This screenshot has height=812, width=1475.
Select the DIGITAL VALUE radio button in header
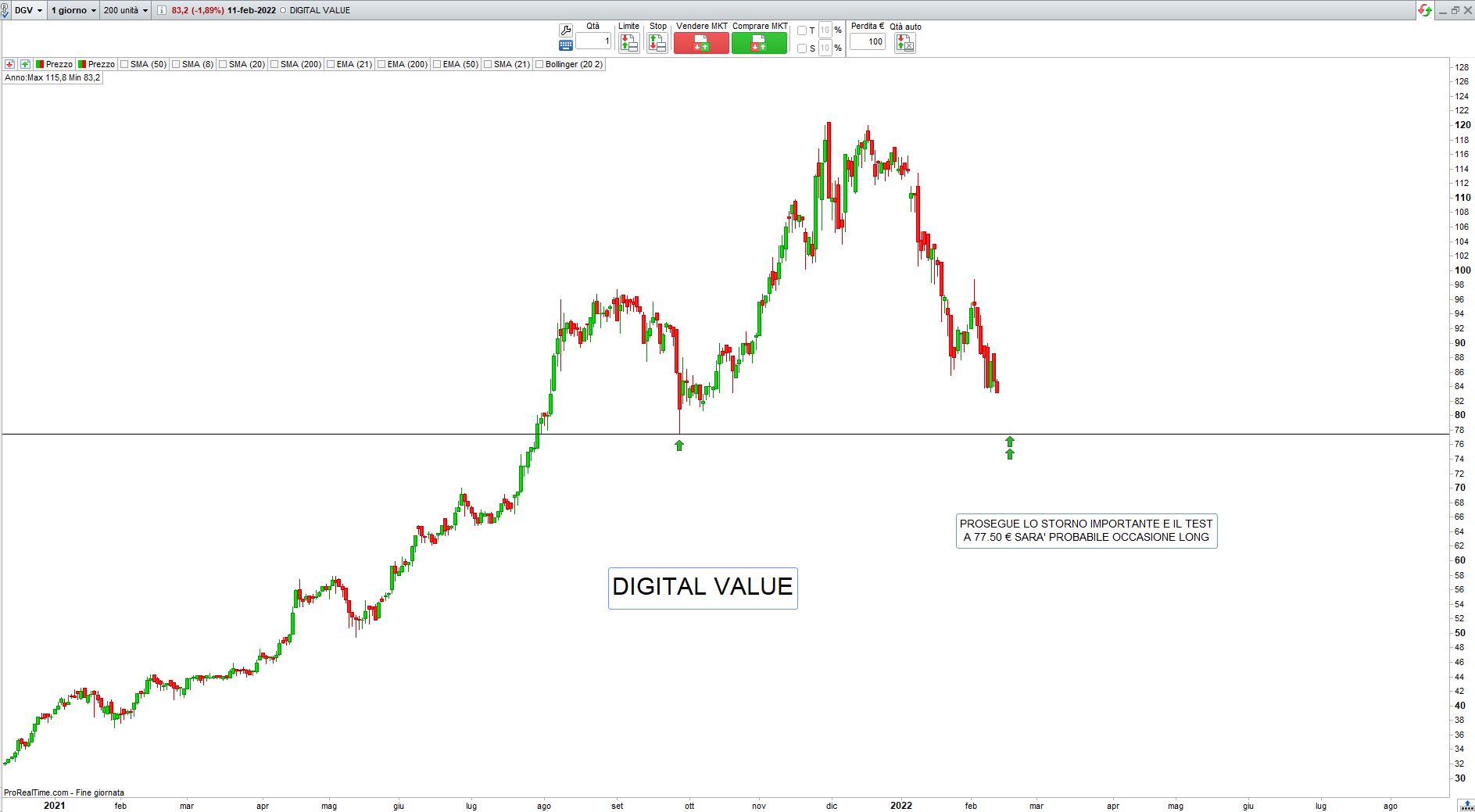(282, 10)
